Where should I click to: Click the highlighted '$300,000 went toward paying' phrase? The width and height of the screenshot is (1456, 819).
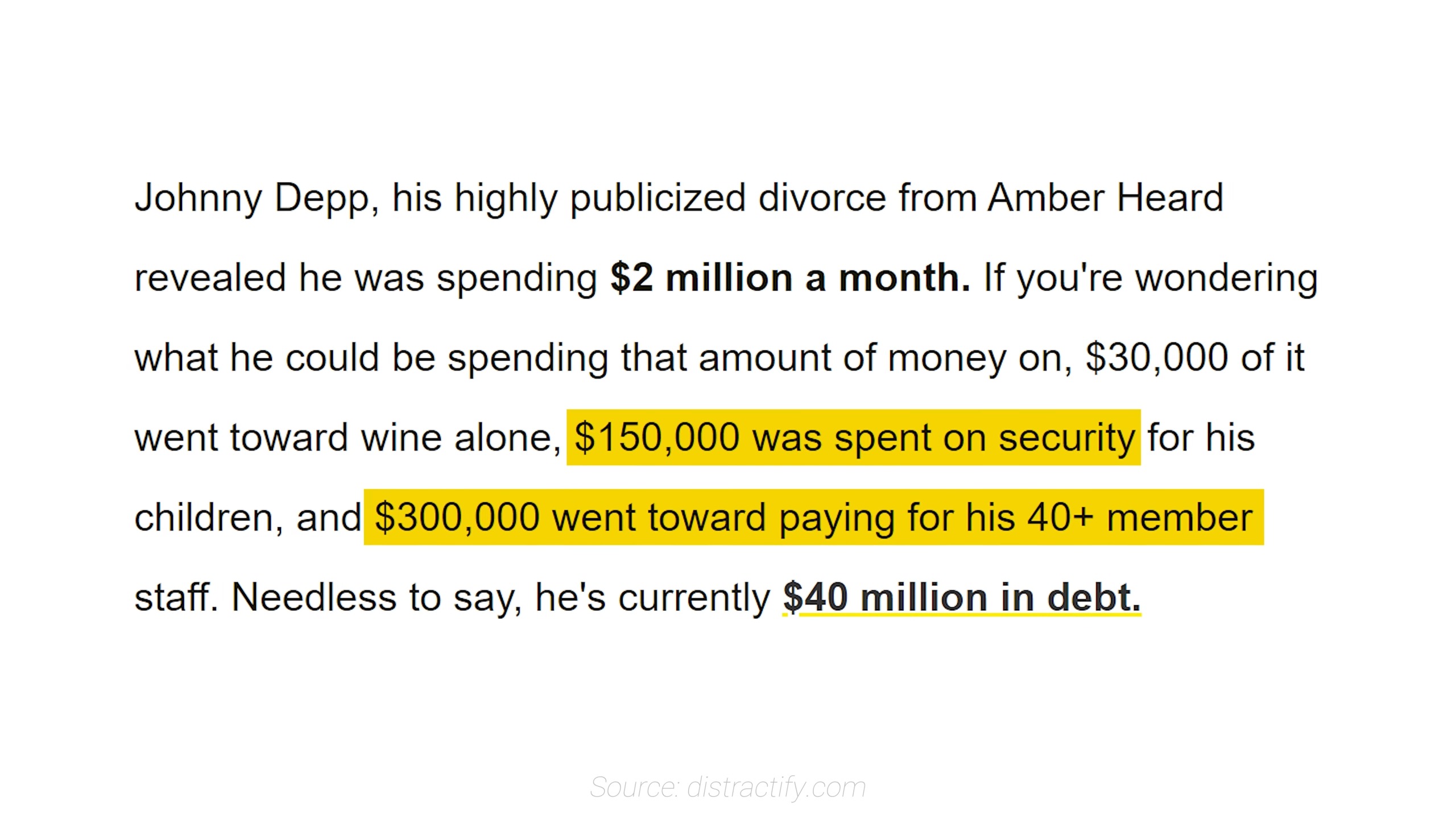click(637, 518)
